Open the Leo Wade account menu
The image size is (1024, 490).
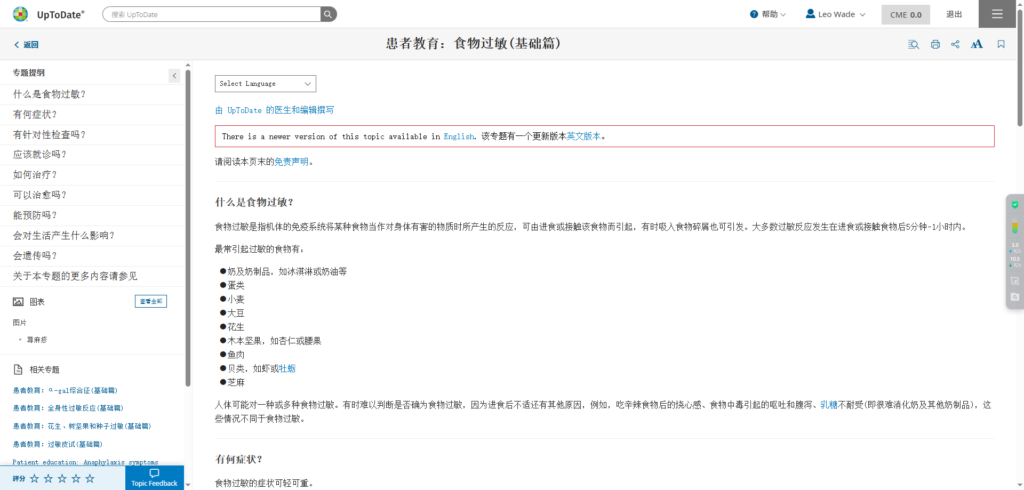(837, 14)
